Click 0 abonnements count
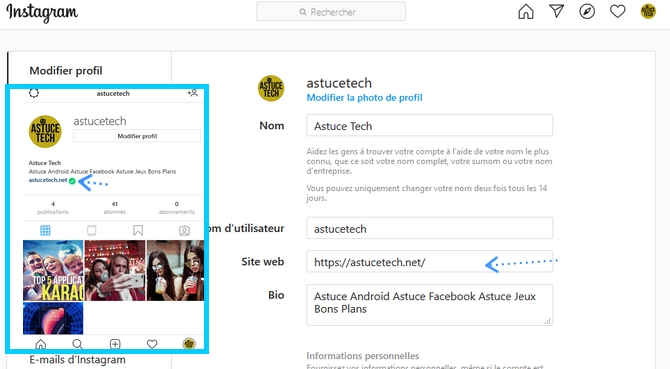Image resolution: width=670 pixels, height=369 pixels. click(x=176, y=208)
